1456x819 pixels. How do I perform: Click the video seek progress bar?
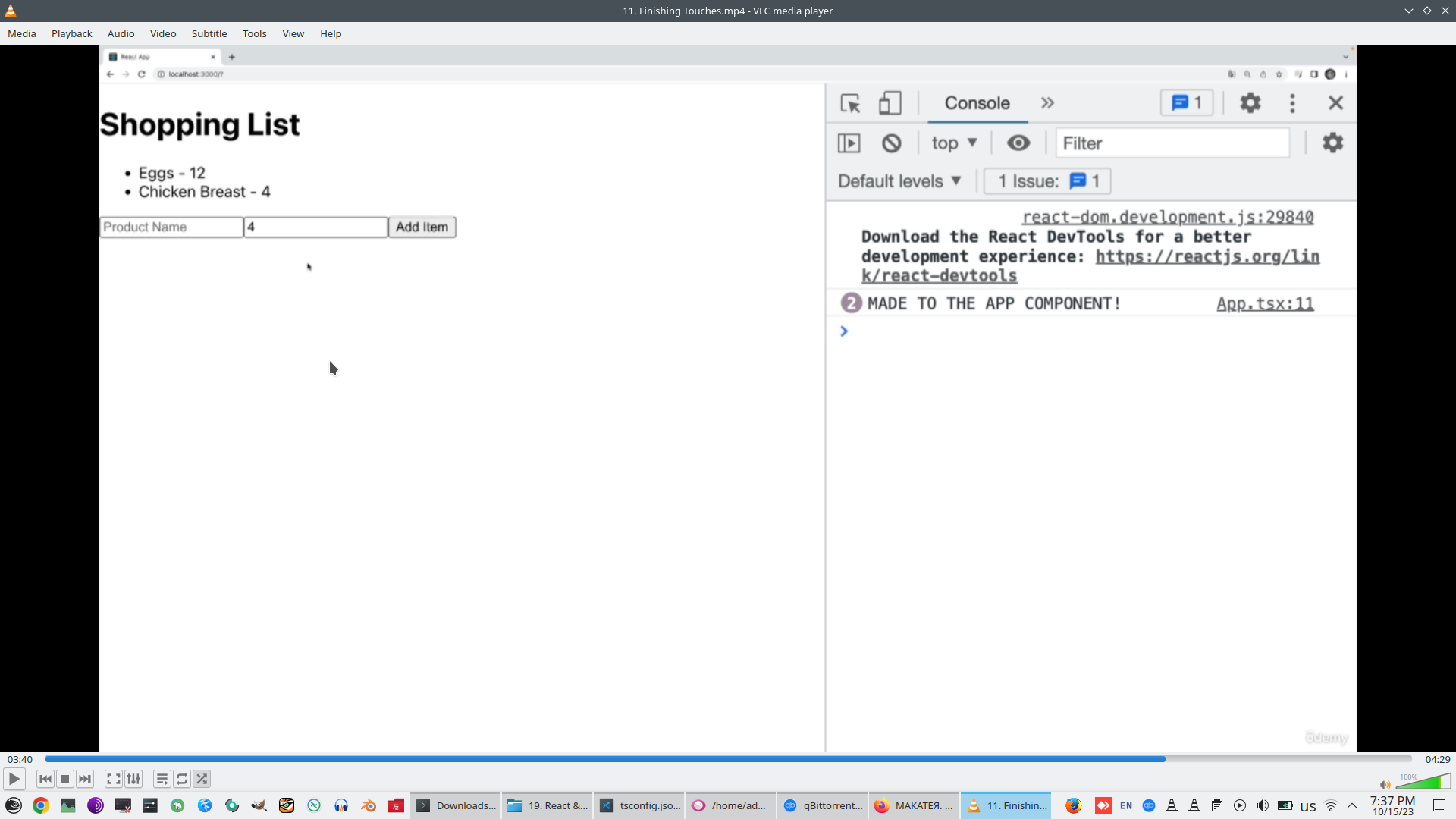coord(728,759)
